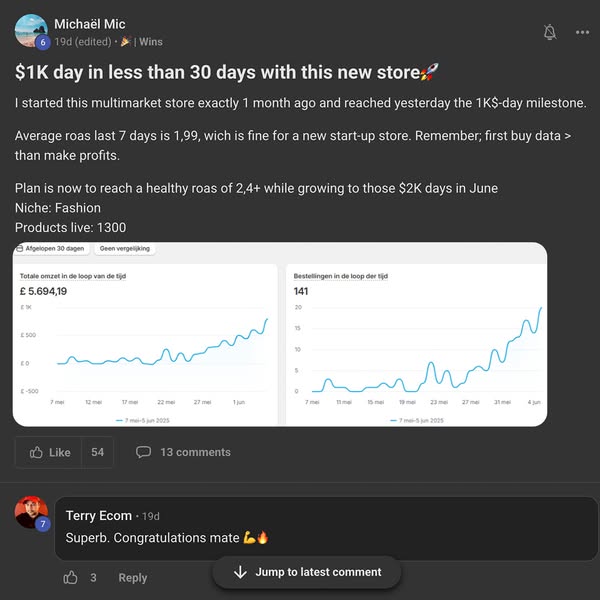Open Michaël Mic's profile name link
Image resolution: width=600 pixels, height=600 pixels.
tap(90, 24)
